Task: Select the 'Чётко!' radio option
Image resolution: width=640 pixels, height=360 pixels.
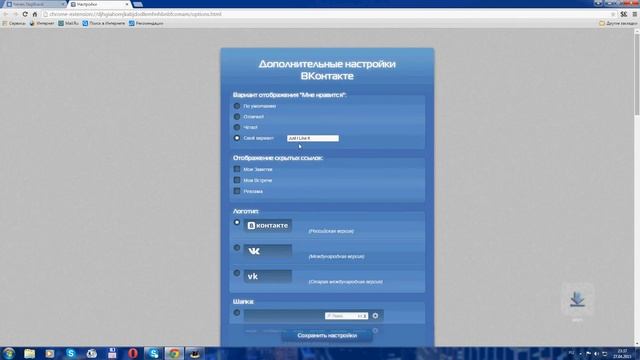Action: click(237, 127)
